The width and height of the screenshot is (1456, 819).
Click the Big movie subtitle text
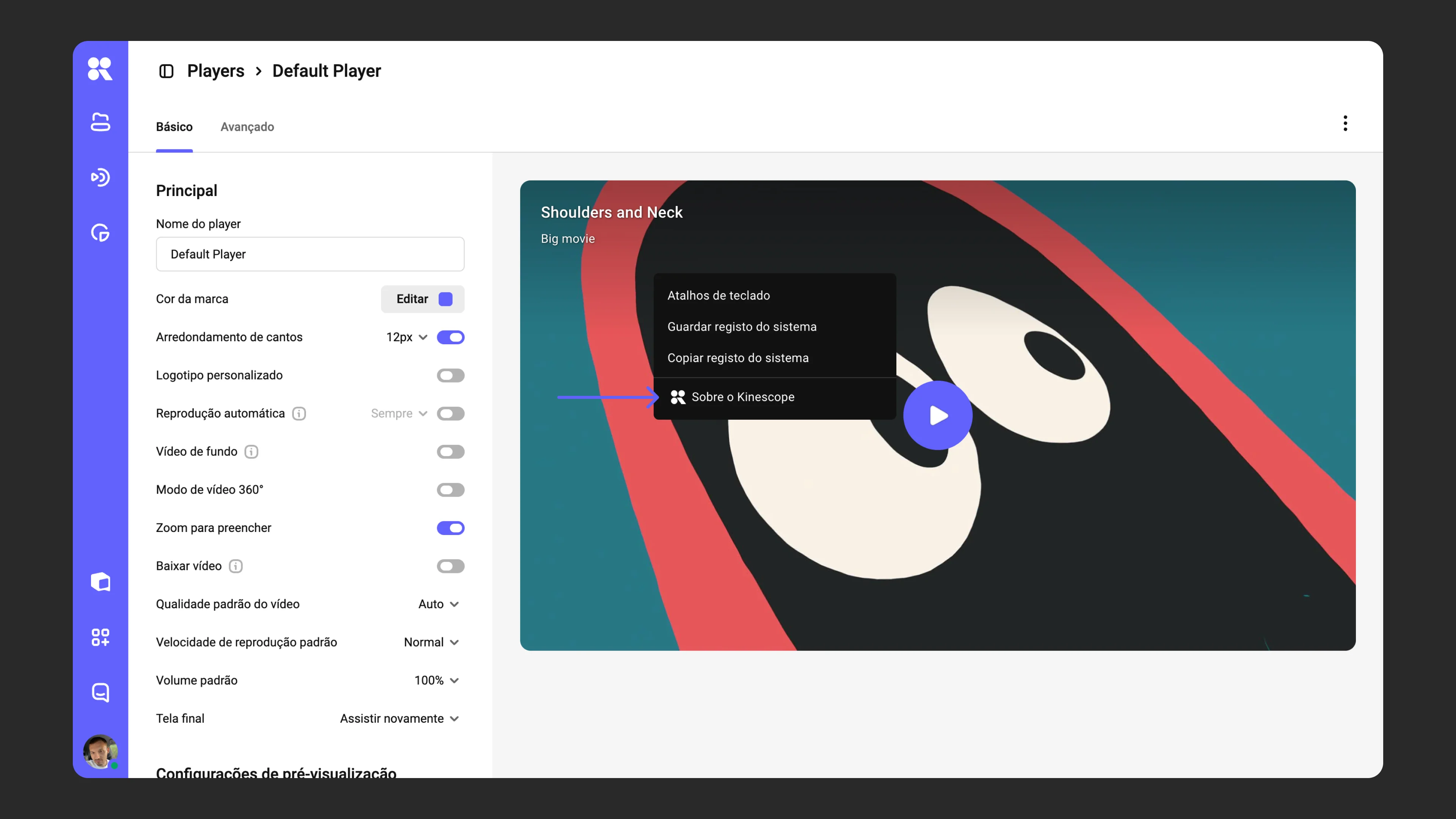coord(568,238)
